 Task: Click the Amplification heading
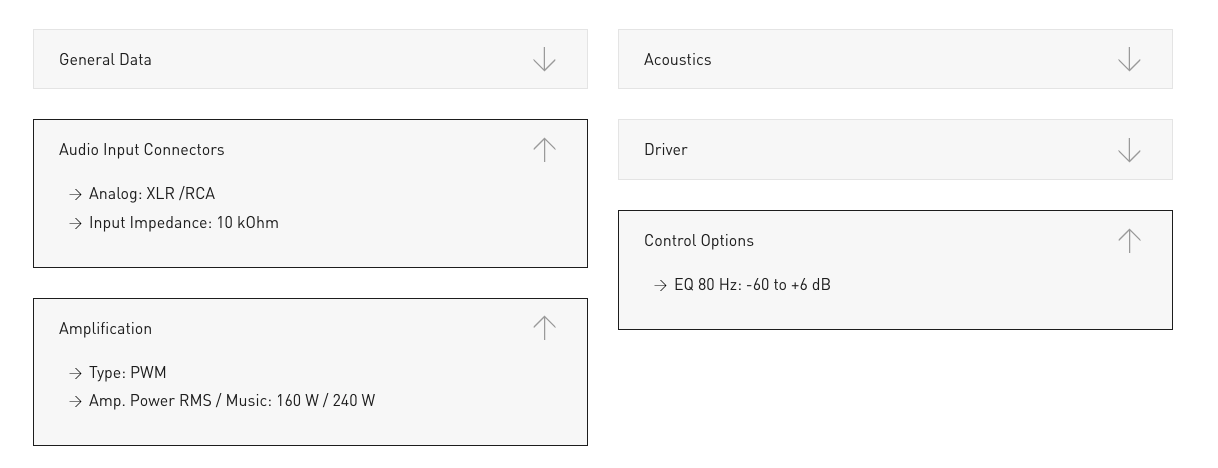pyautogui.click(x=105, y=329)
